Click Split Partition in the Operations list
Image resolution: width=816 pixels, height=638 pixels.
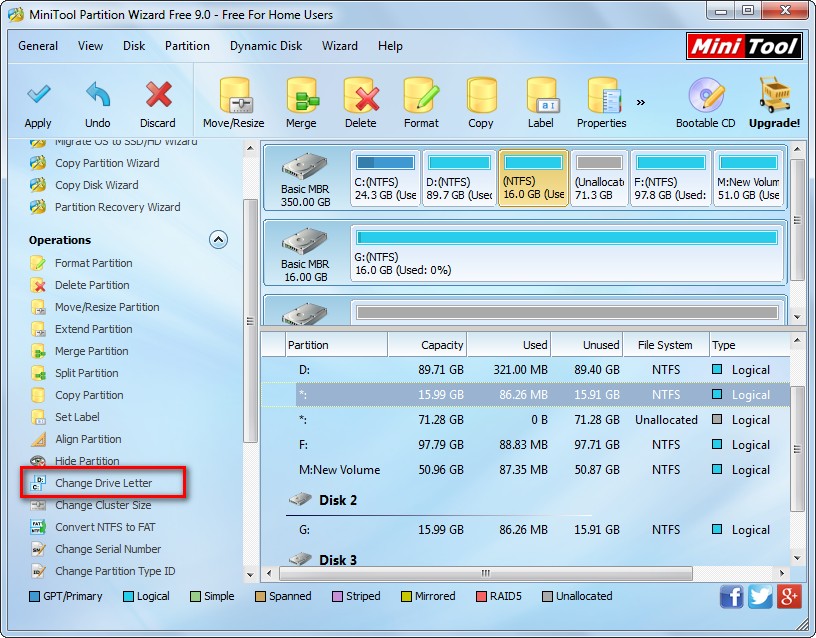pos(86,373)
